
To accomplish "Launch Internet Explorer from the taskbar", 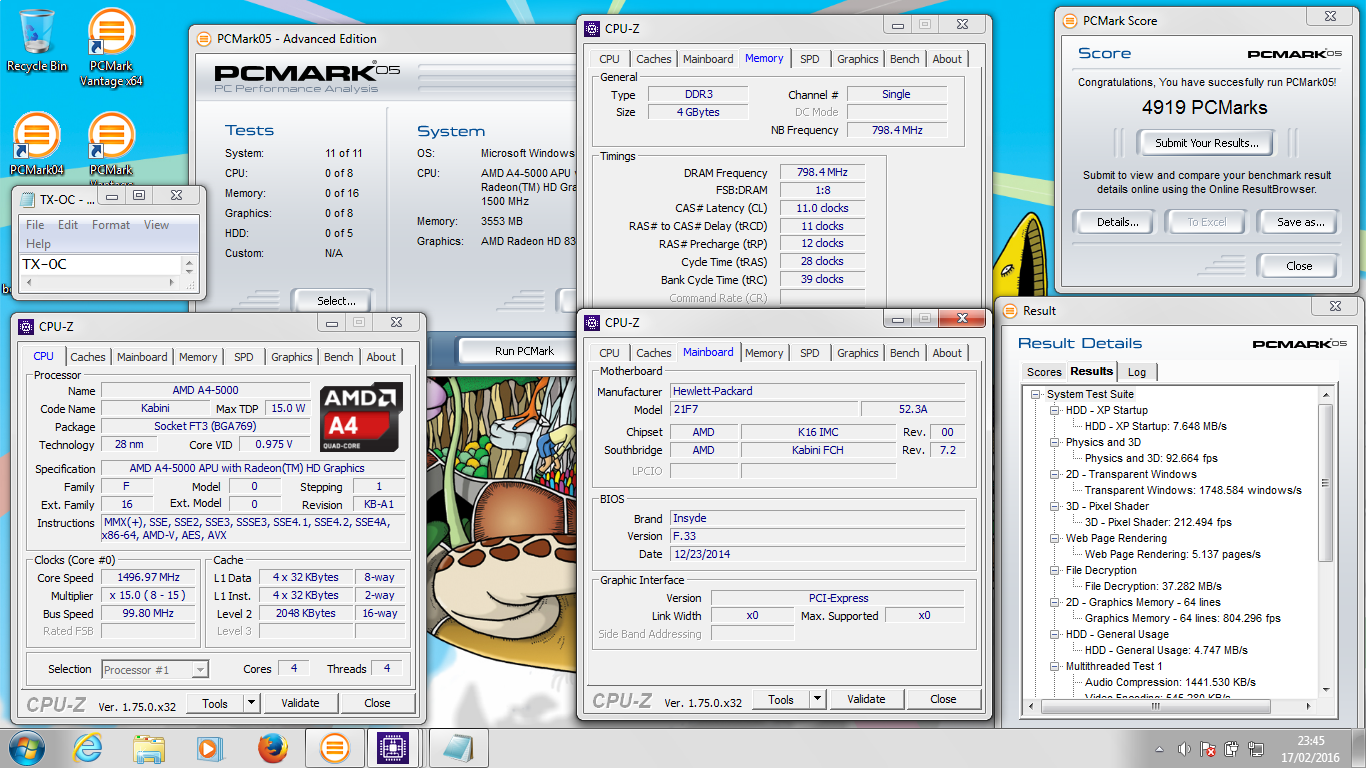I will click(x=88, y=748).
